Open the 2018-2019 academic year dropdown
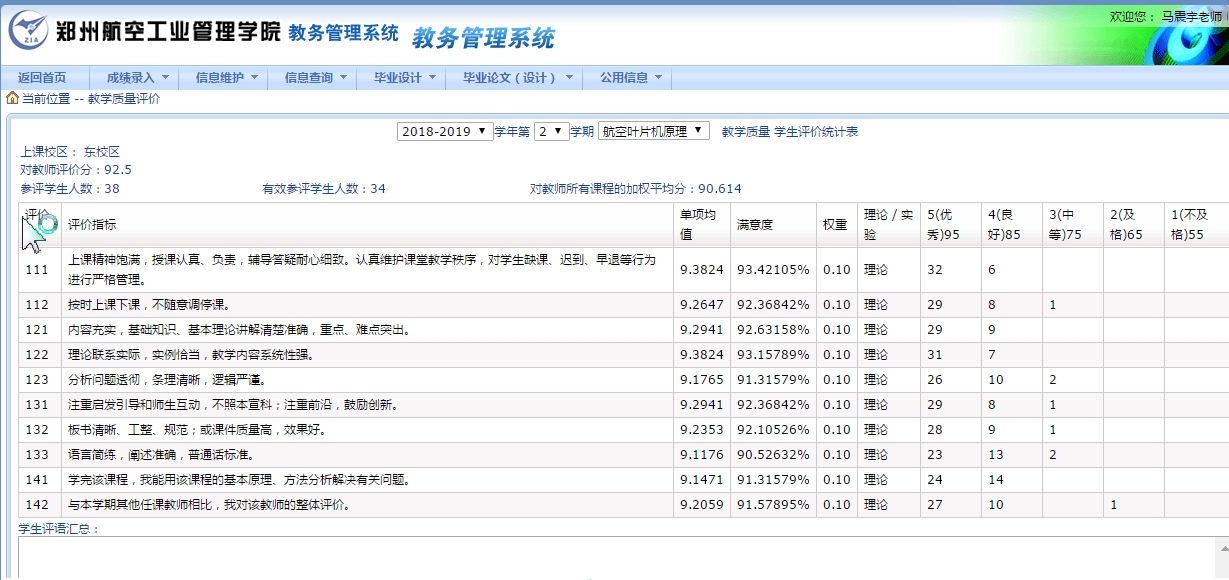Viewport: 1229px width, 580px height. [x=445, y=131]
